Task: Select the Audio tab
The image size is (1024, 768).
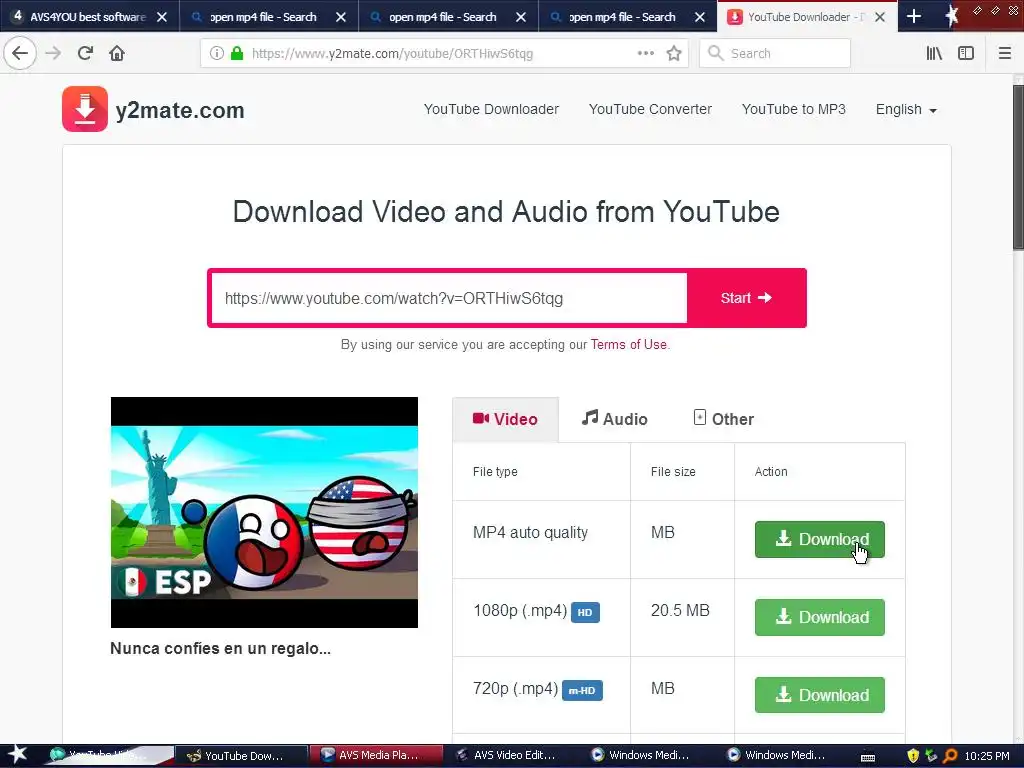Action: (x=615, y=419)
